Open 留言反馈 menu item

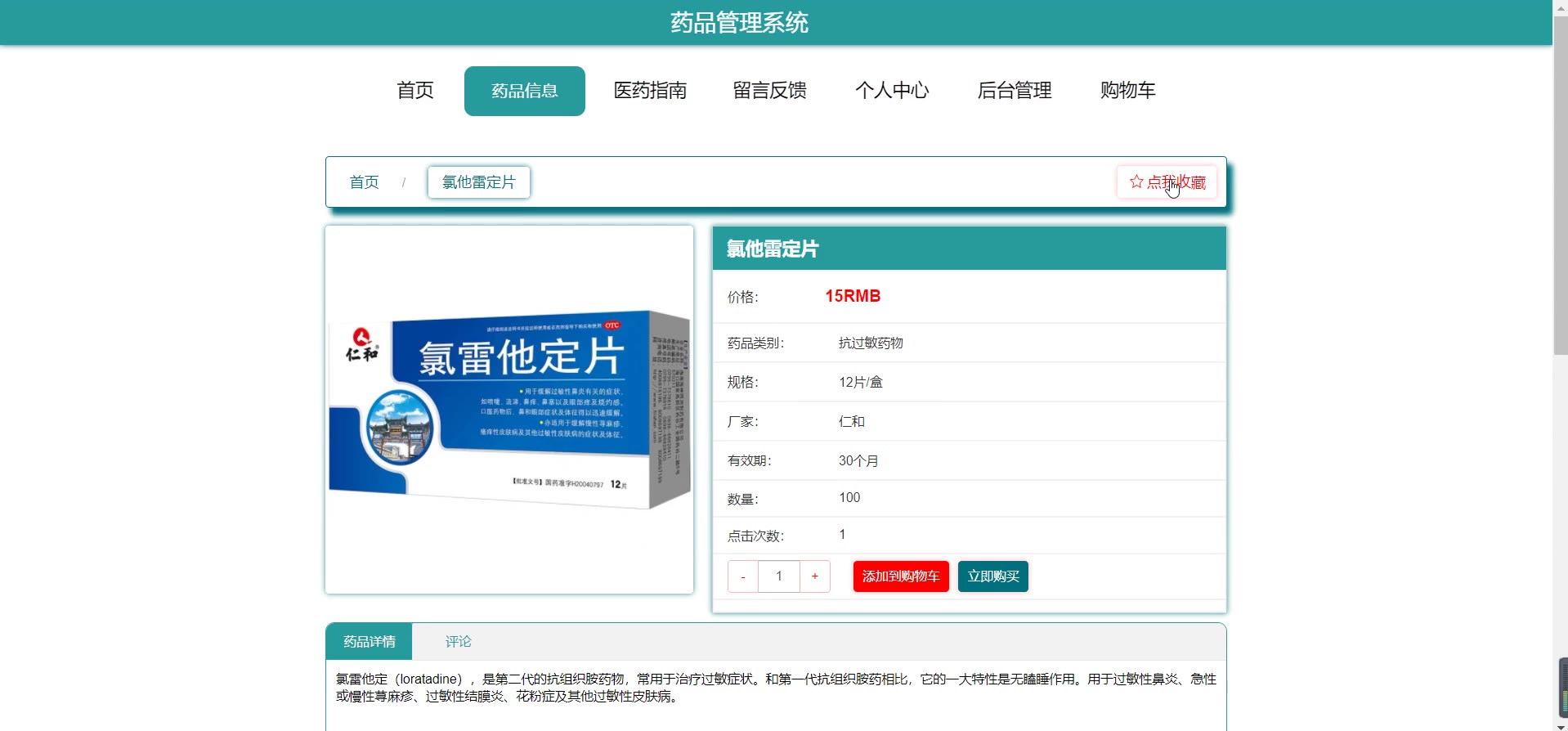coord(770,91)
